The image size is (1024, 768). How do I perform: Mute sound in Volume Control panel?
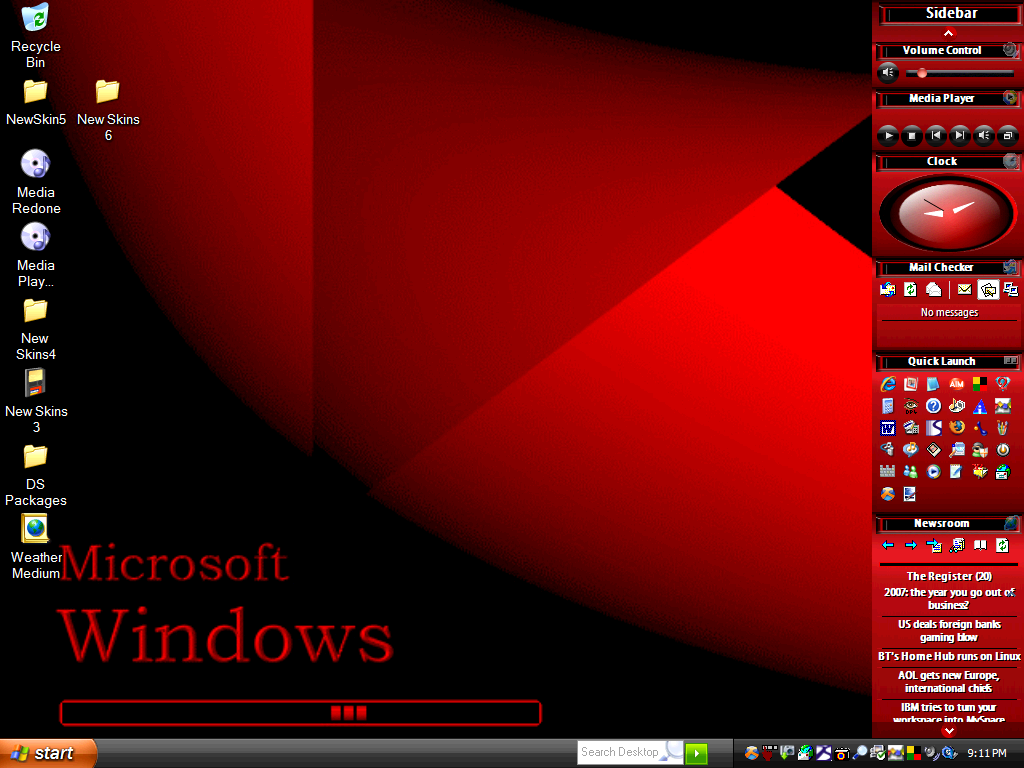888,73
